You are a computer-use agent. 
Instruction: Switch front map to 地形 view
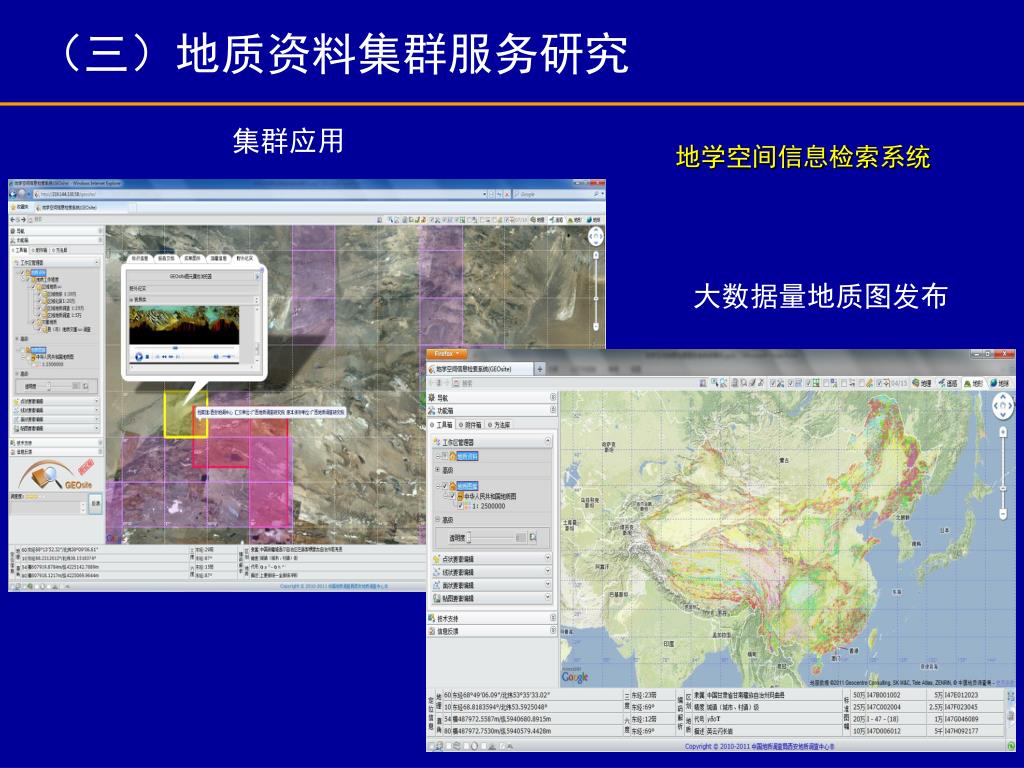tap(973, 383)
